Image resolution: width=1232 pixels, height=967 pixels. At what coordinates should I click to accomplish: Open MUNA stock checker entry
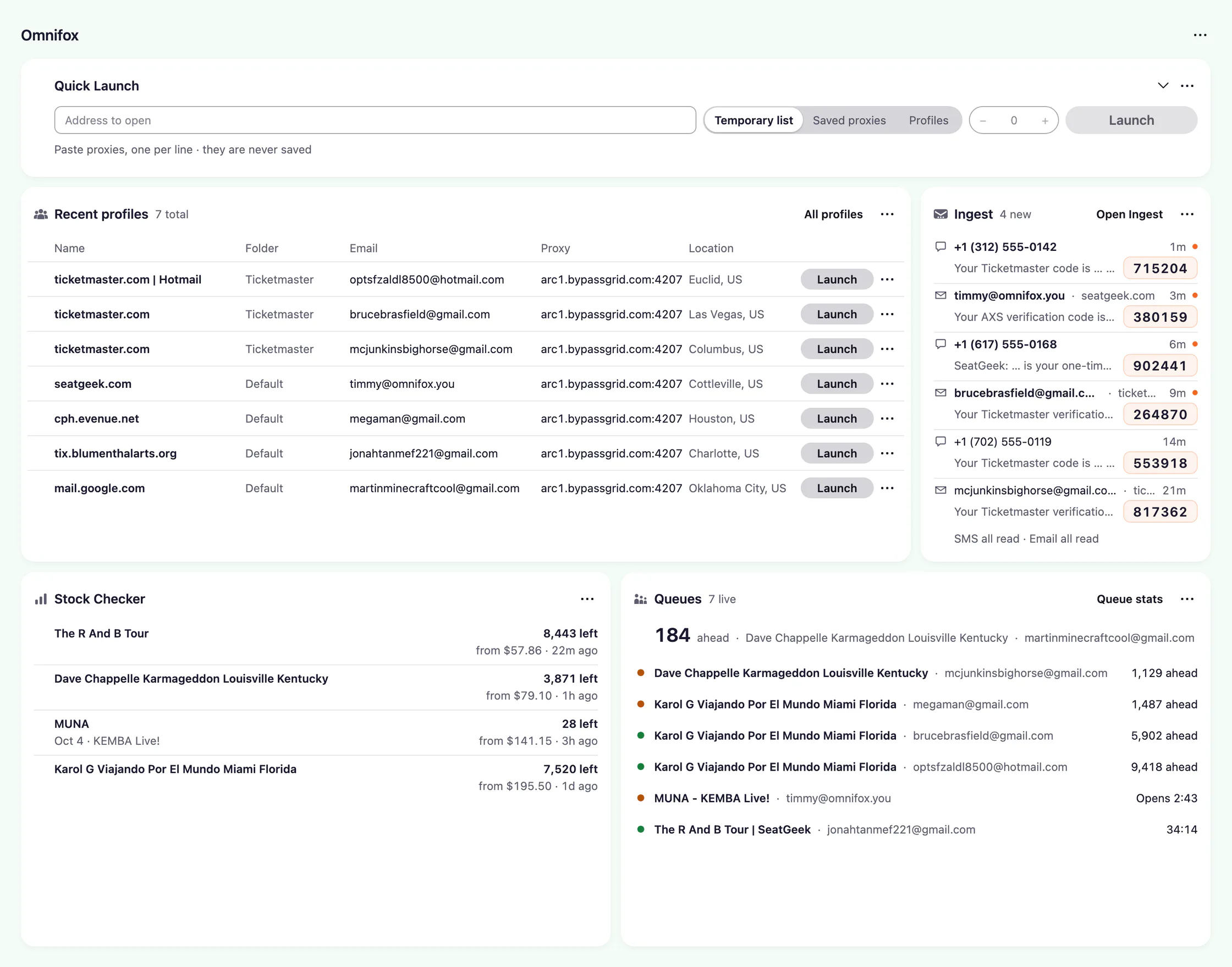point(315,733)
